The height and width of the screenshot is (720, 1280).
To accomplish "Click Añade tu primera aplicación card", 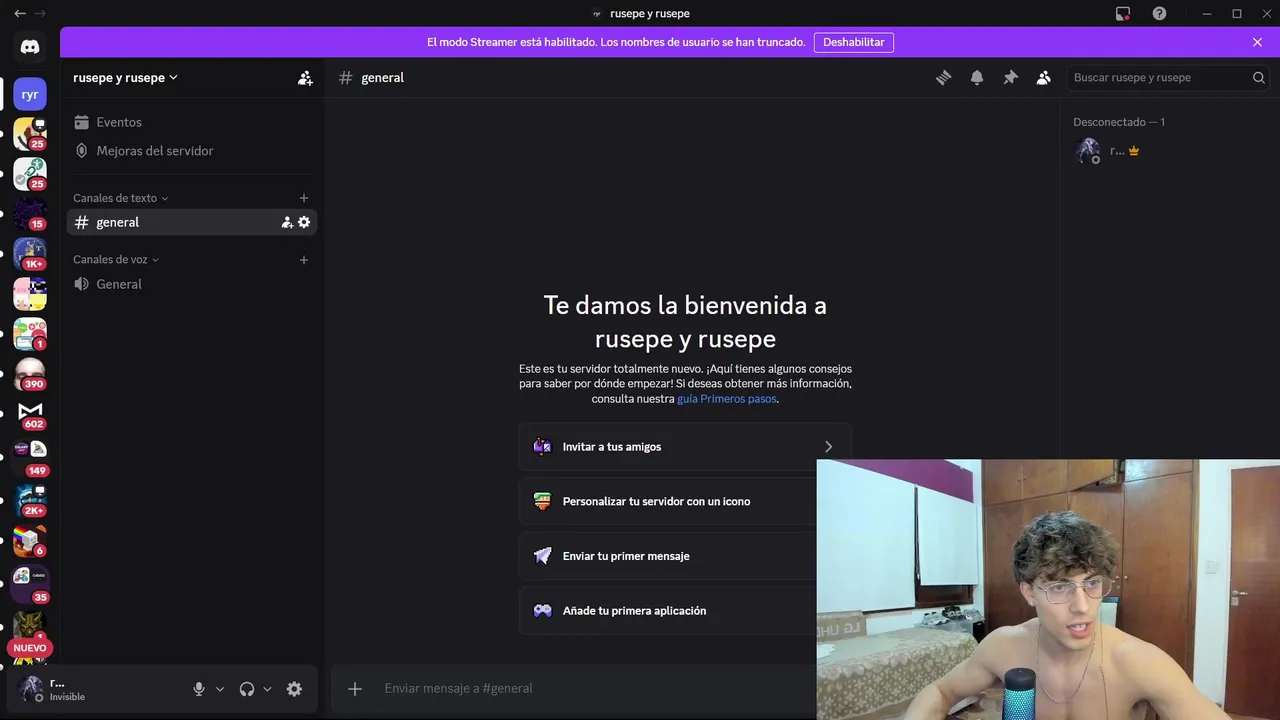I will 685,611.
